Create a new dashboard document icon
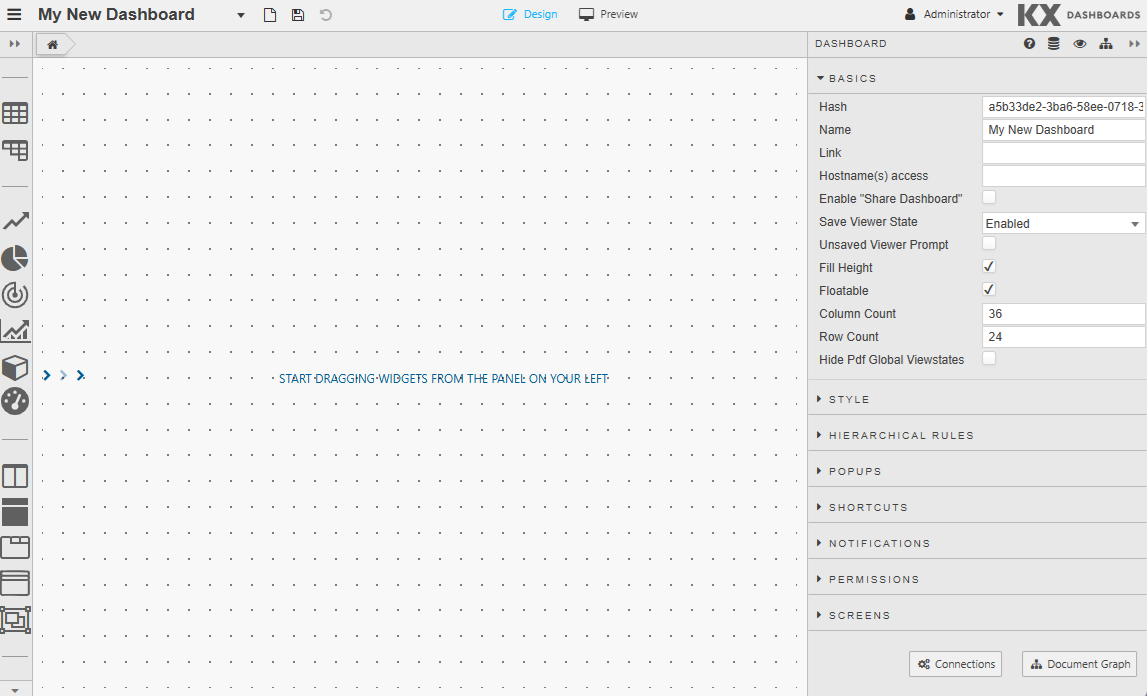The image size is (1147, 696). tap(270, 15)
